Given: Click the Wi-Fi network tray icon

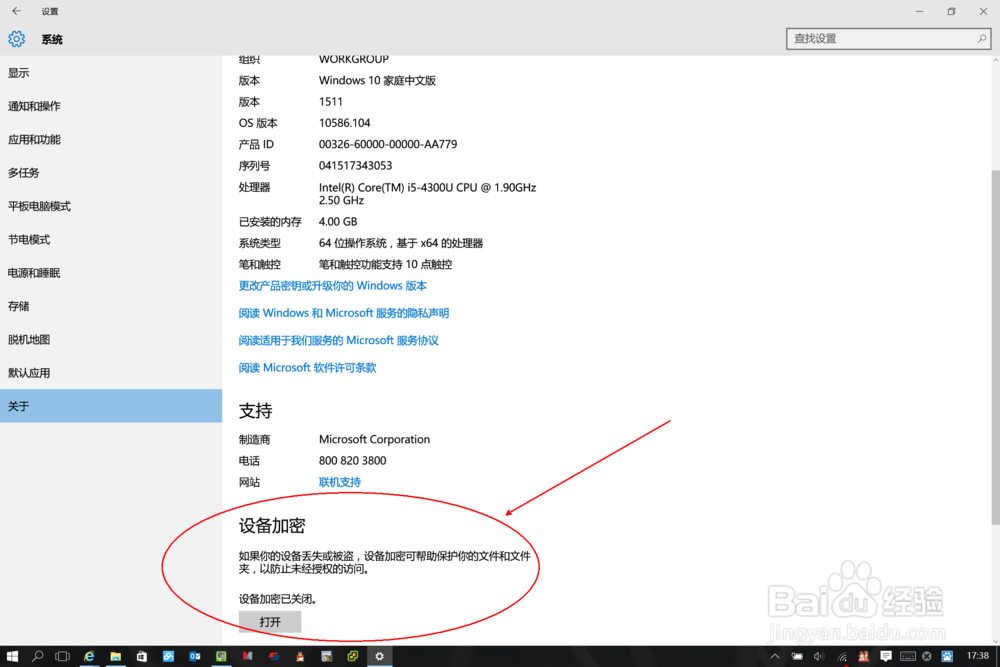Looking at the screenshot, I should [x=842, y=656].
